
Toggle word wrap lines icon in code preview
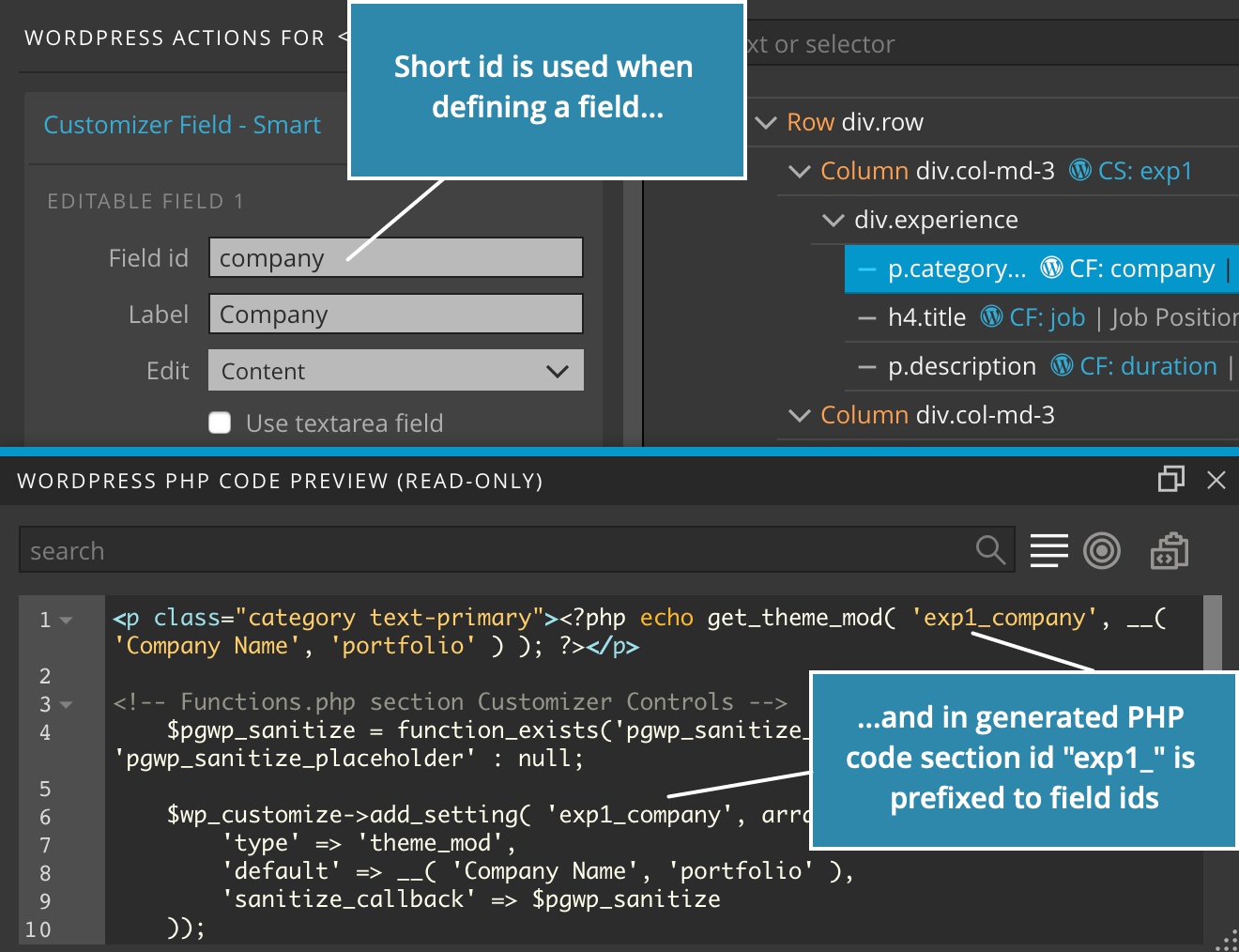coord(1048,550)
